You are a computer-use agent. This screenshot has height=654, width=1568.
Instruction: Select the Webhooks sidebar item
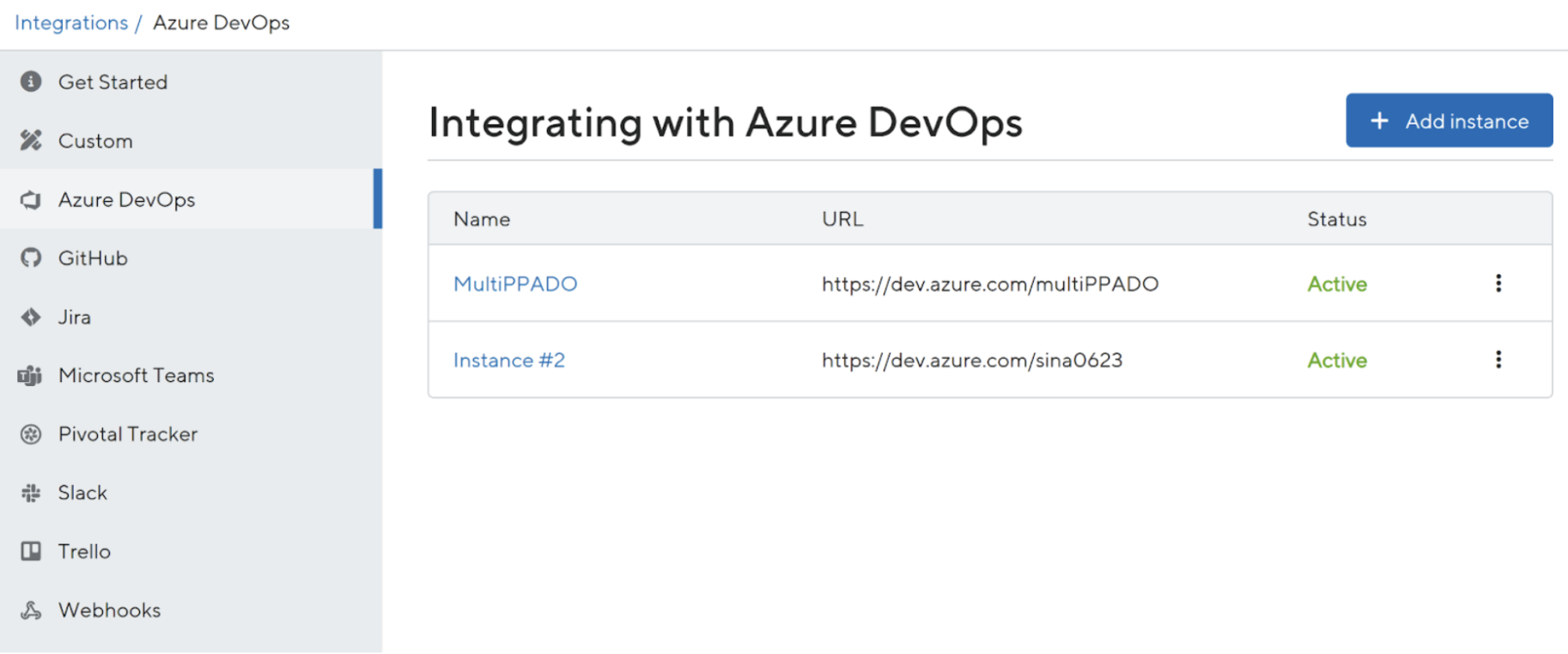[x=109, y=610]
